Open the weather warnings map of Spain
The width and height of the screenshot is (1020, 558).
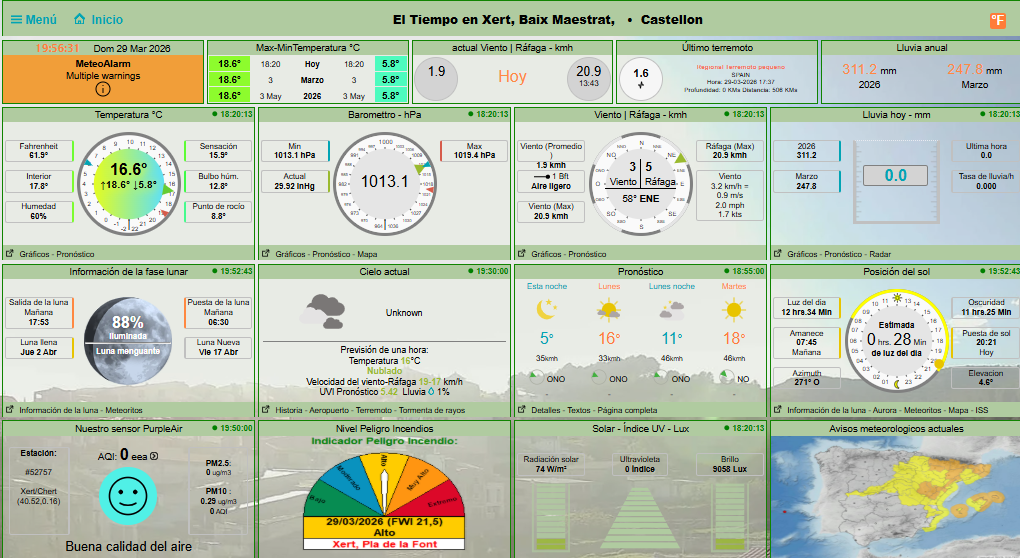(x=894, y=497)
